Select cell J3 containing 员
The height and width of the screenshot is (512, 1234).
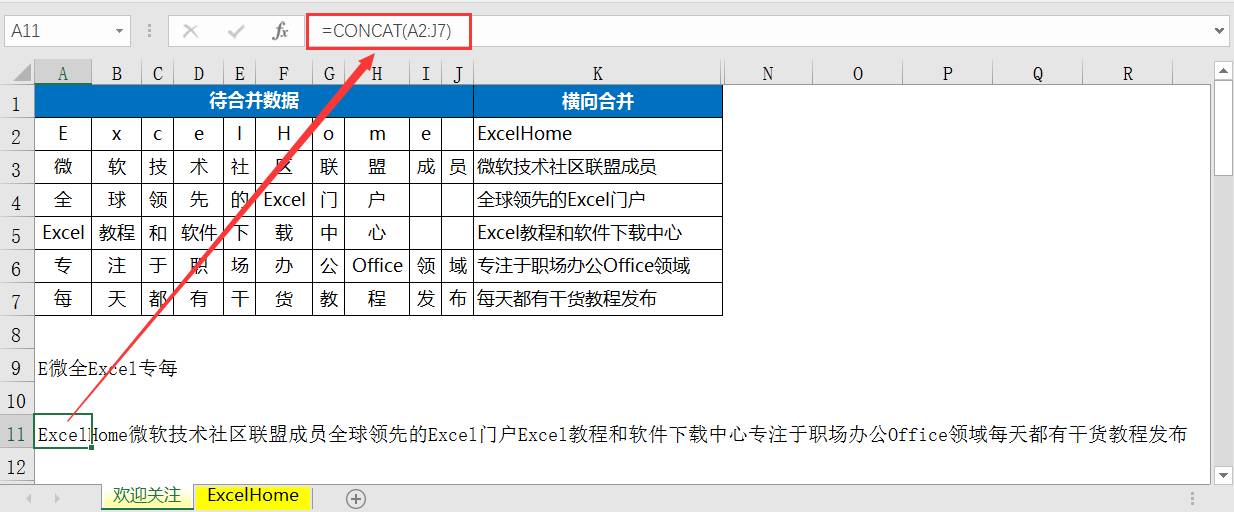pyautogui.click(x=457, y=167)
